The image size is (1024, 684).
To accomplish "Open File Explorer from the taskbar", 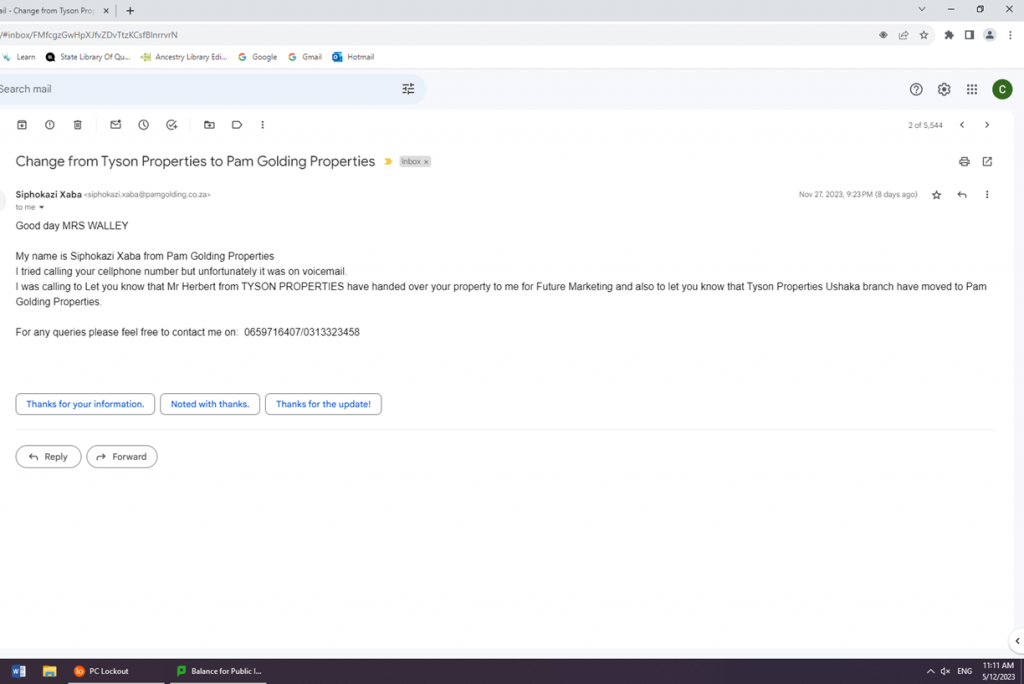I will tap(50, 671).
